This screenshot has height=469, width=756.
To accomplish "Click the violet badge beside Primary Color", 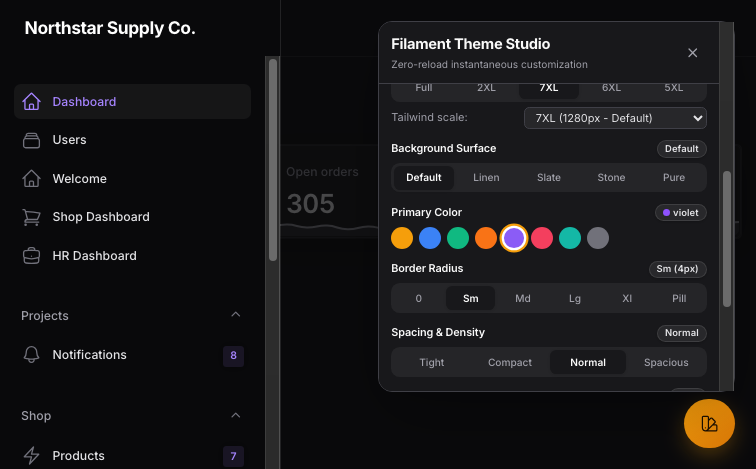I will [681, 213].
